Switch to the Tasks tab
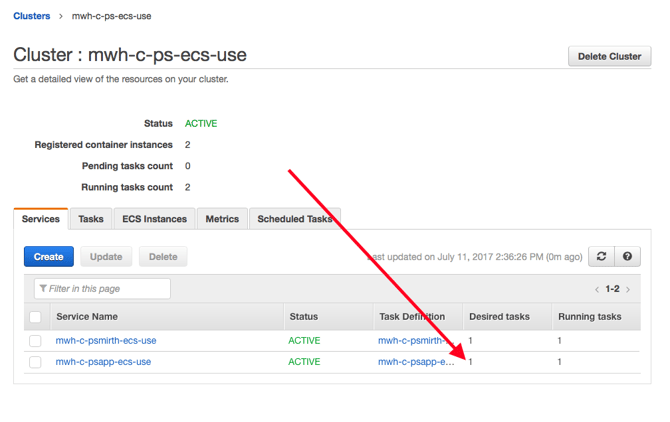670x422 pixels. [x=91, y=219]
